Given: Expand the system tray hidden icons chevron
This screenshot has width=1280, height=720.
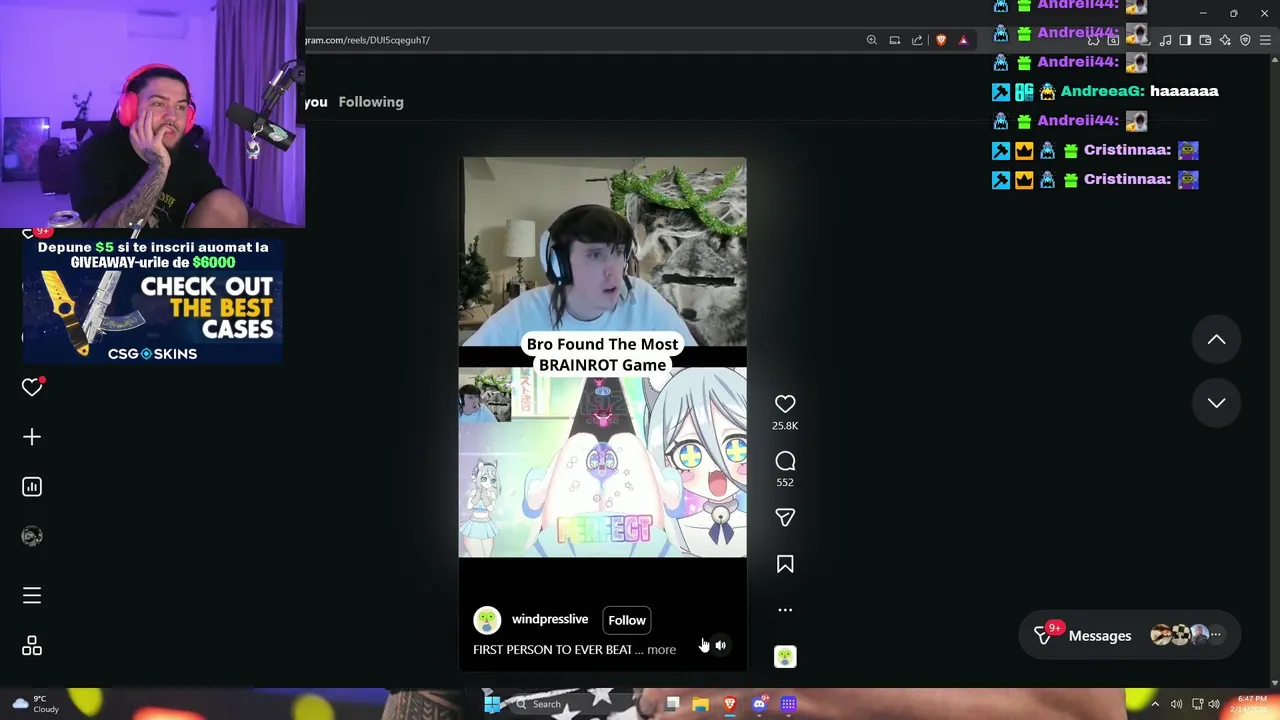Looking at the screenshot, I should [x=1155, y=704].
